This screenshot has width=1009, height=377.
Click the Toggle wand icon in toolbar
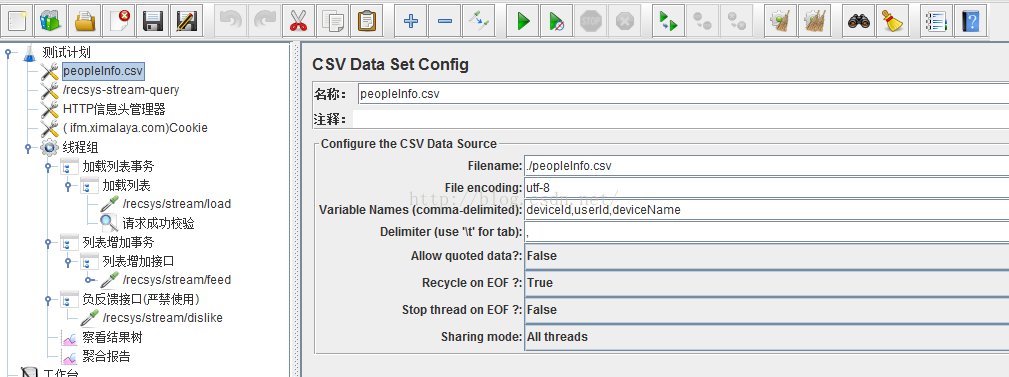(478, 21)
